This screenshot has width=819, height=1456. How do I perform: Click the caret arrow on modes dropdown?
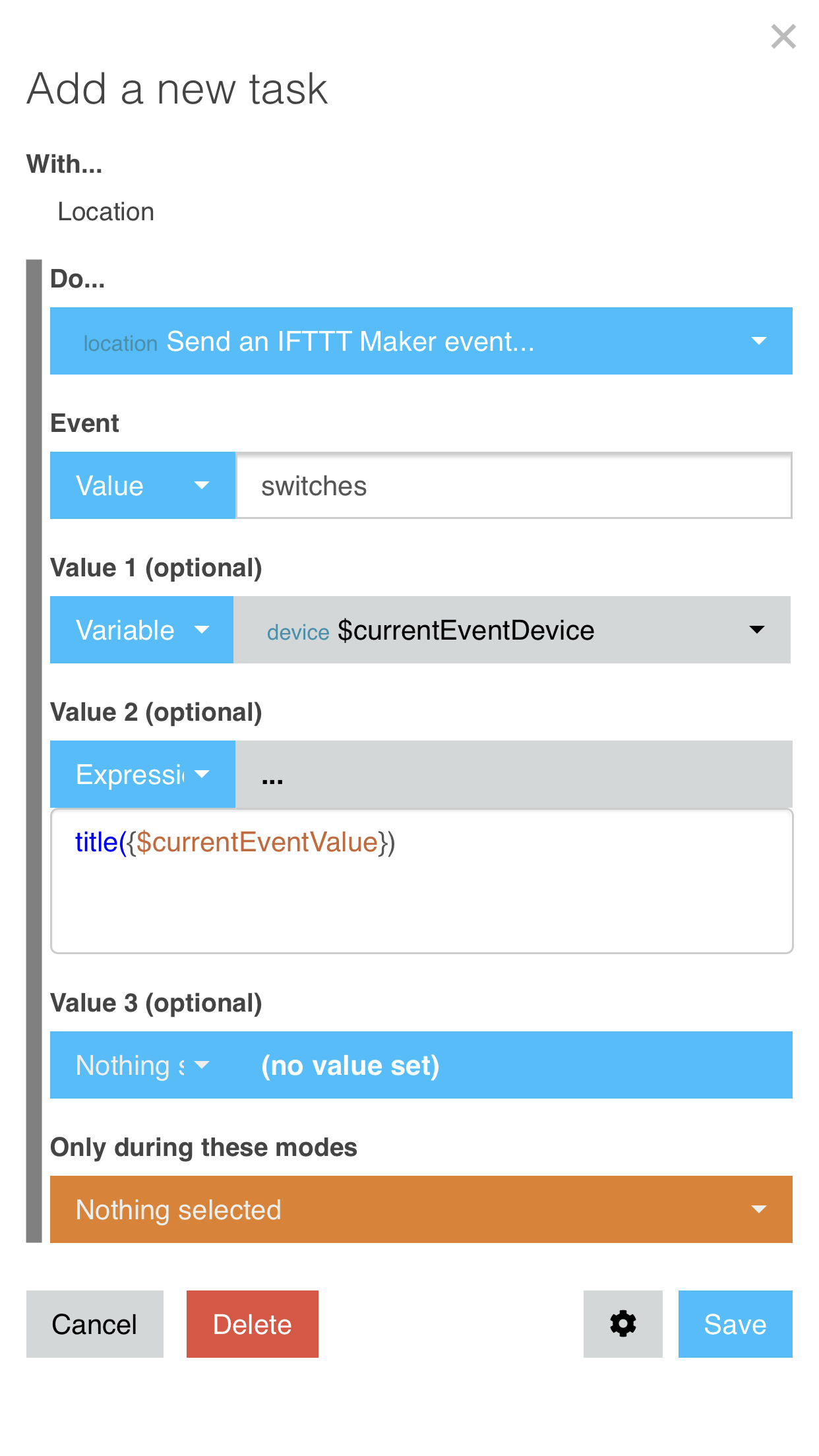[x=759, y=1209]
